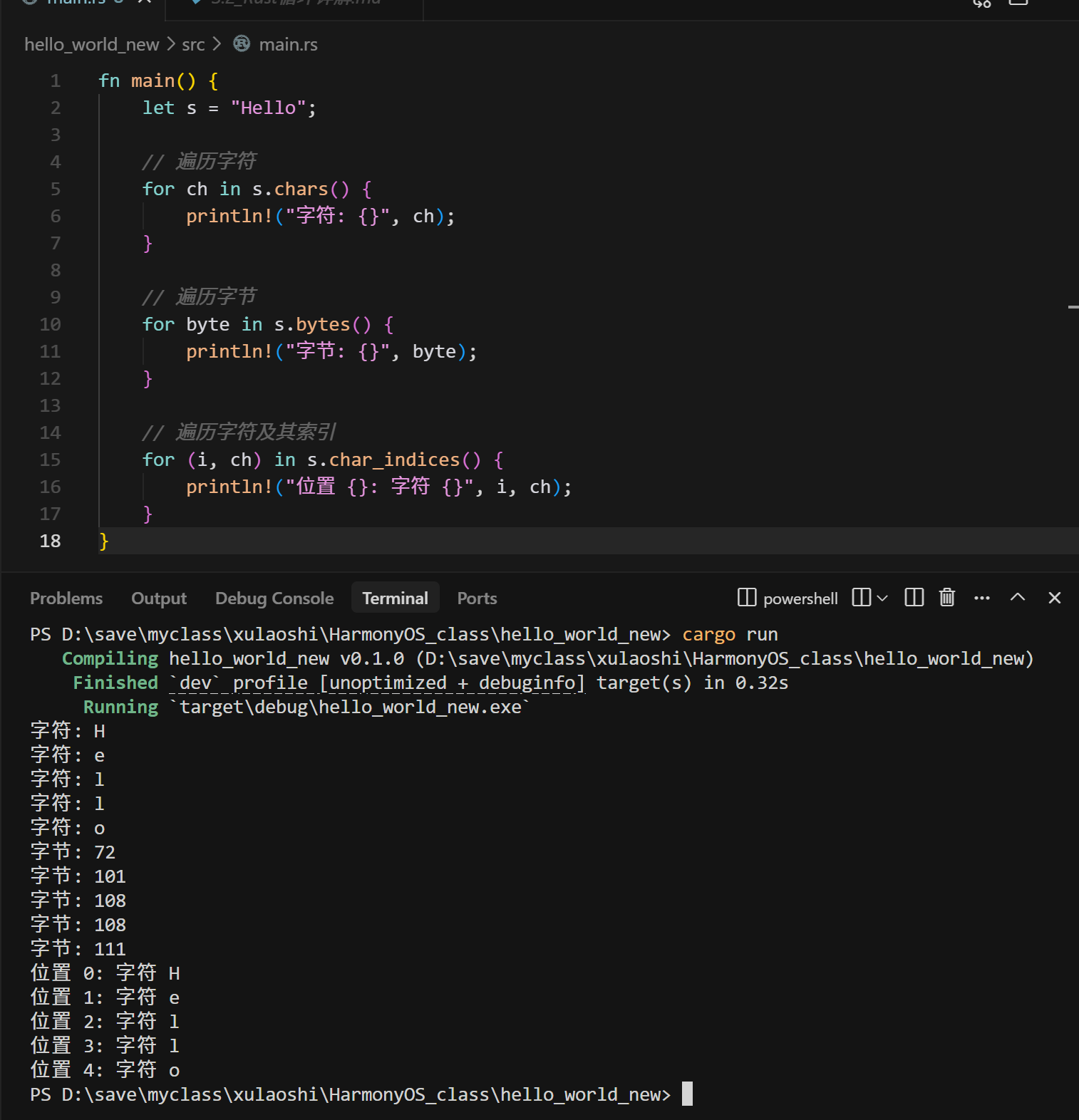
Task: Click the println! on line 16
Action: coord(229,487)
